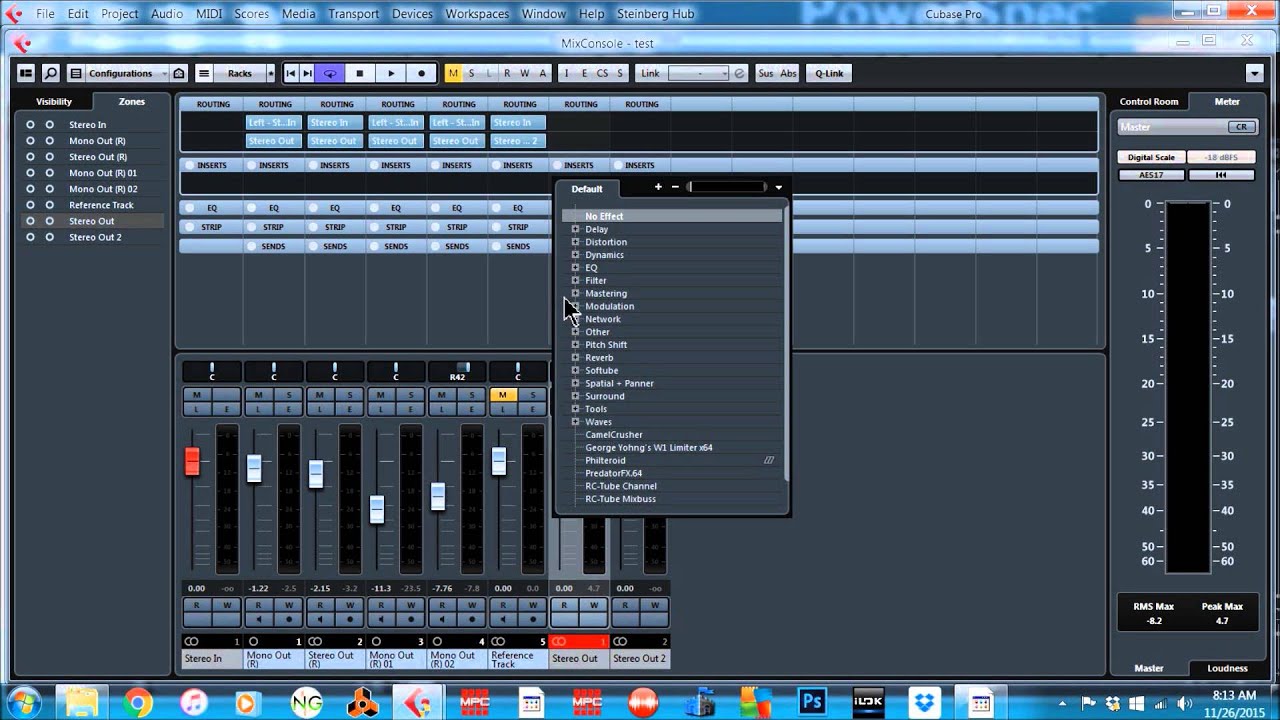The image size is (1280, 720).
Task: Click the plus icon in effect selector
Action: pos(658,187)
